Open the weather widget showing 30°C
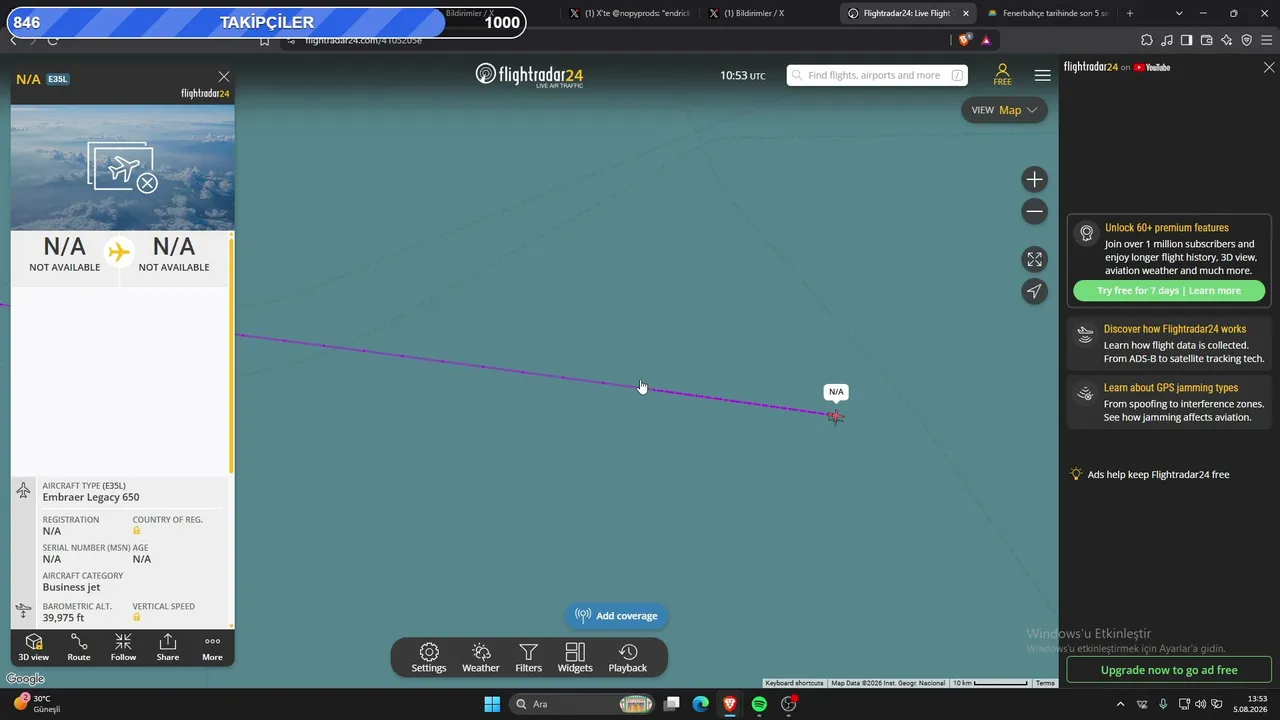Image resolution: width=1280 pixels, height=720 pixels. (36, 703)
